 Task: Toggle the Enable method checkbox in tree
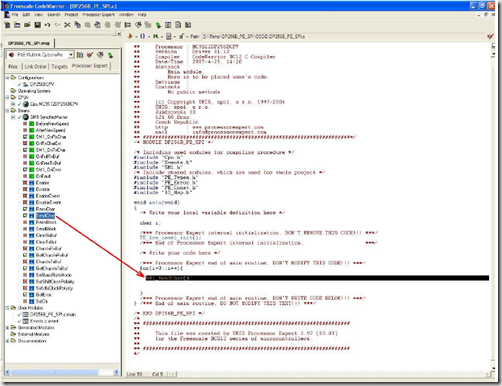point(25,183)
